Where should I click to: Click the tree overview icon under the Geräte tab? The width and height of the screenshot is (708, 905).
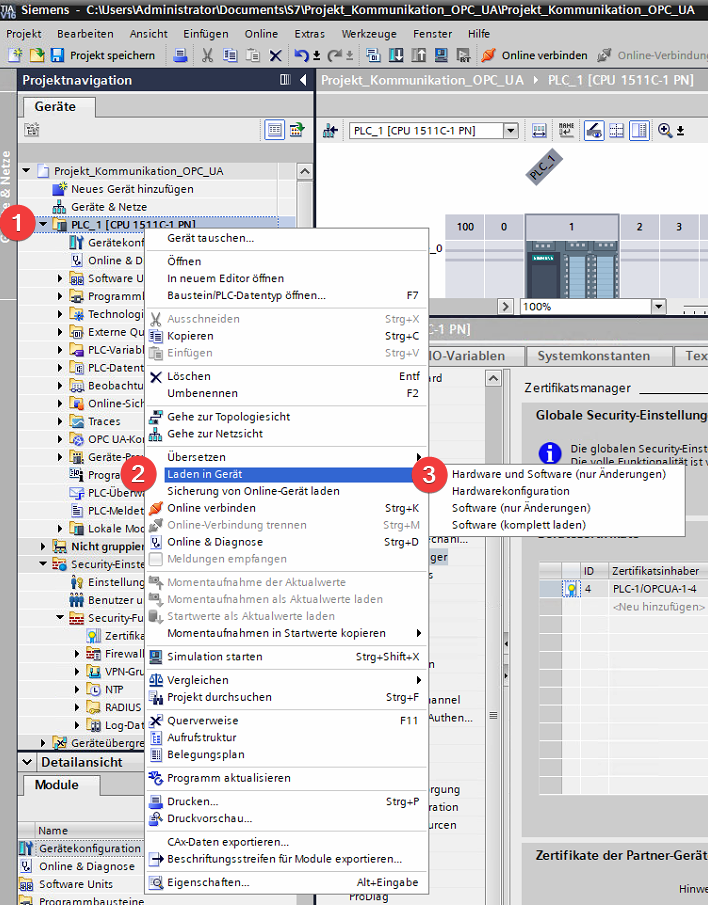coord(32,130)
